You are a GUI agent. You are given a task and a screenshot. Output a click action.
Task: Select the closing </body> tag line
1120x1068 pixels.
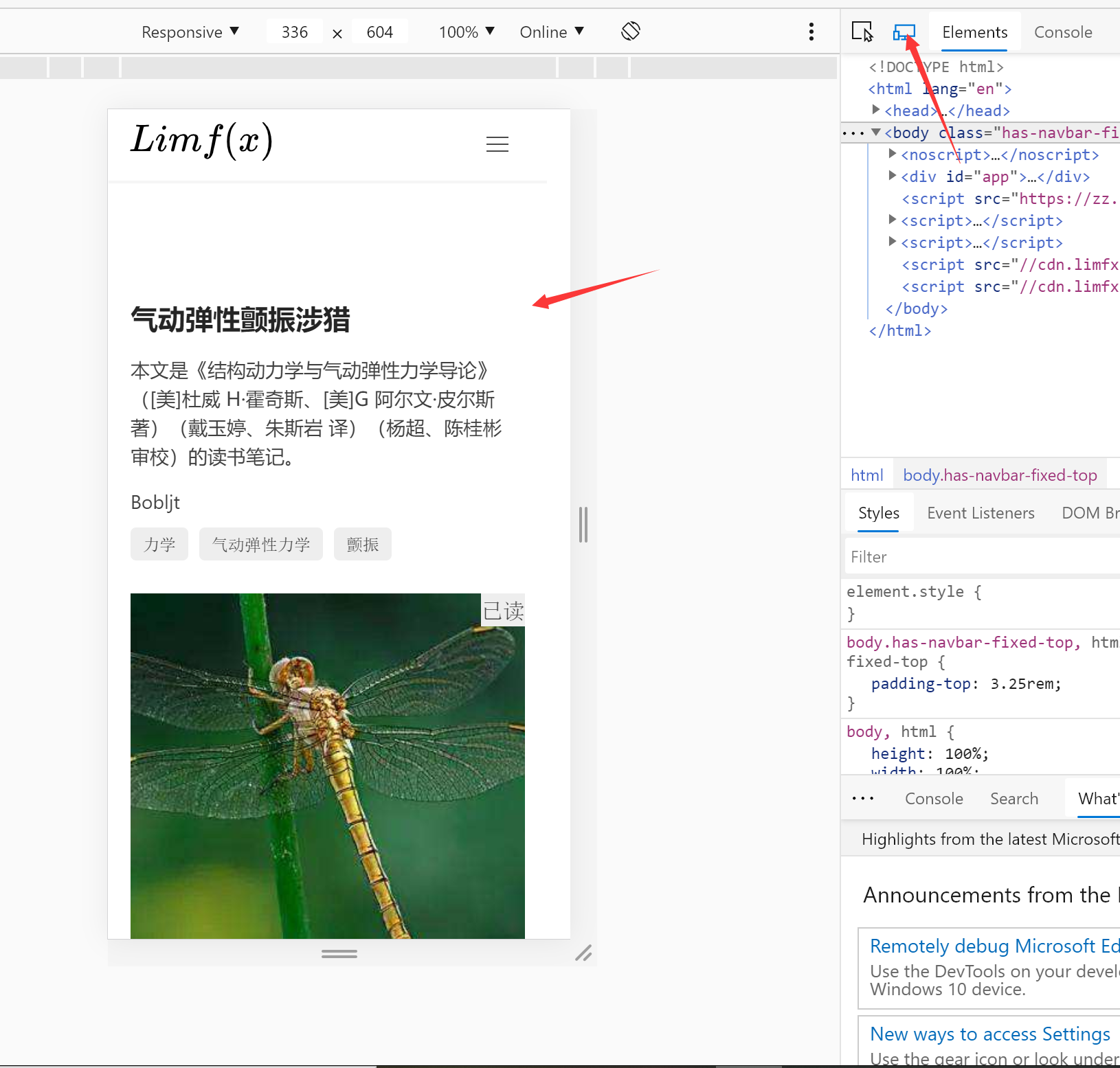click(x=917, y=309)
